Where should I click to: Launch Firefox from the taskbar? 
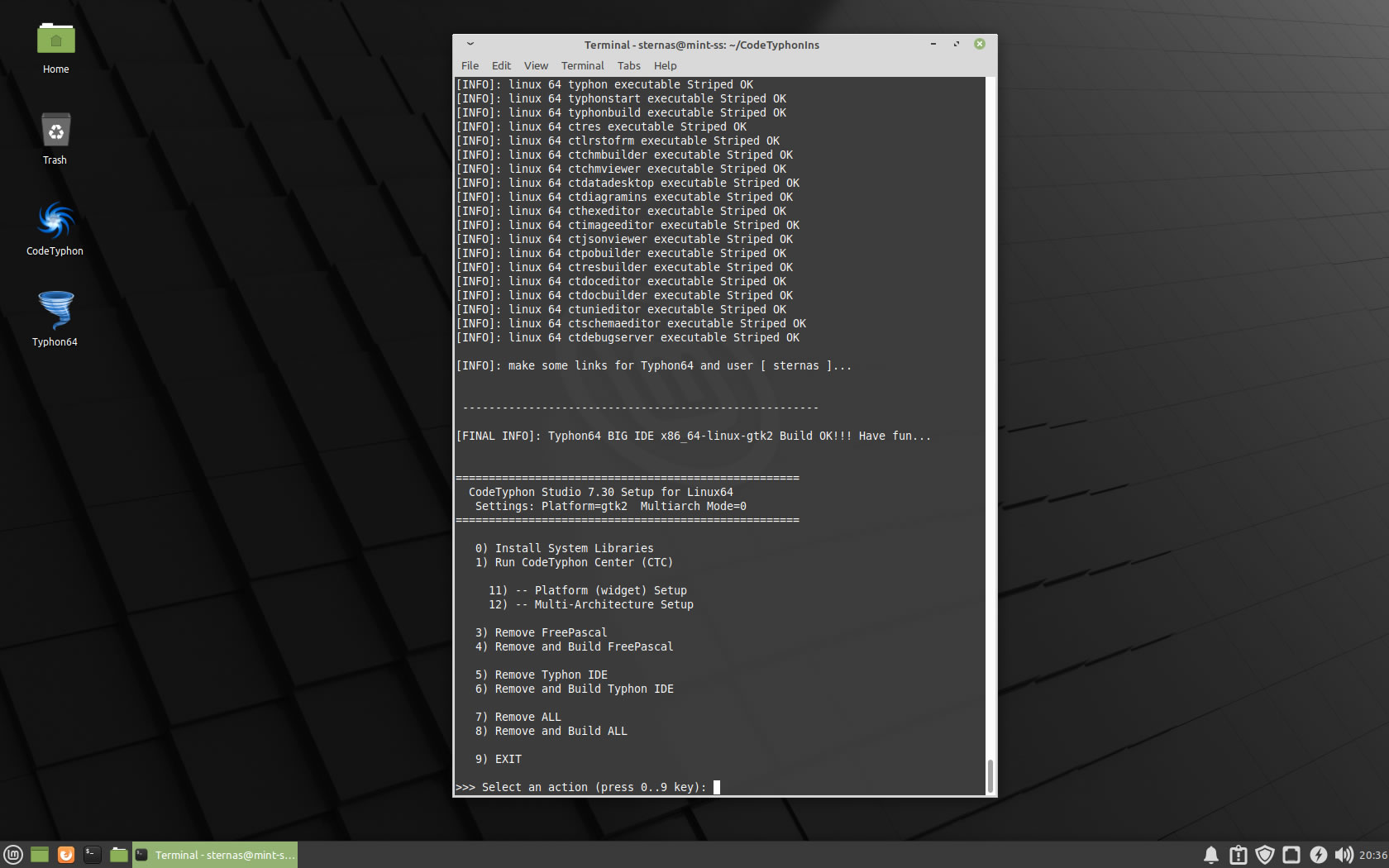[66, 855]
